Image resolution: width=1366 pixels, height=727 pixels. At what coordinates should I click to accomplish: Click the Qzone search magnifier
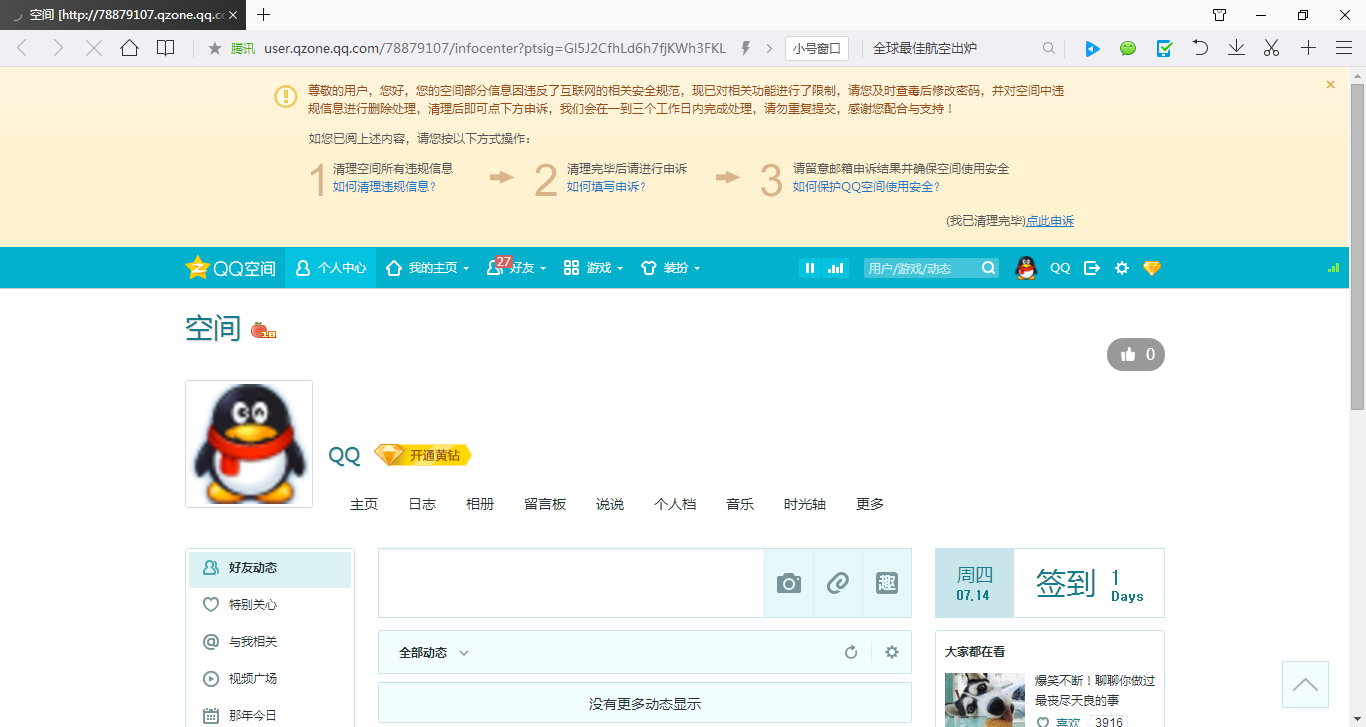[988, 268]
